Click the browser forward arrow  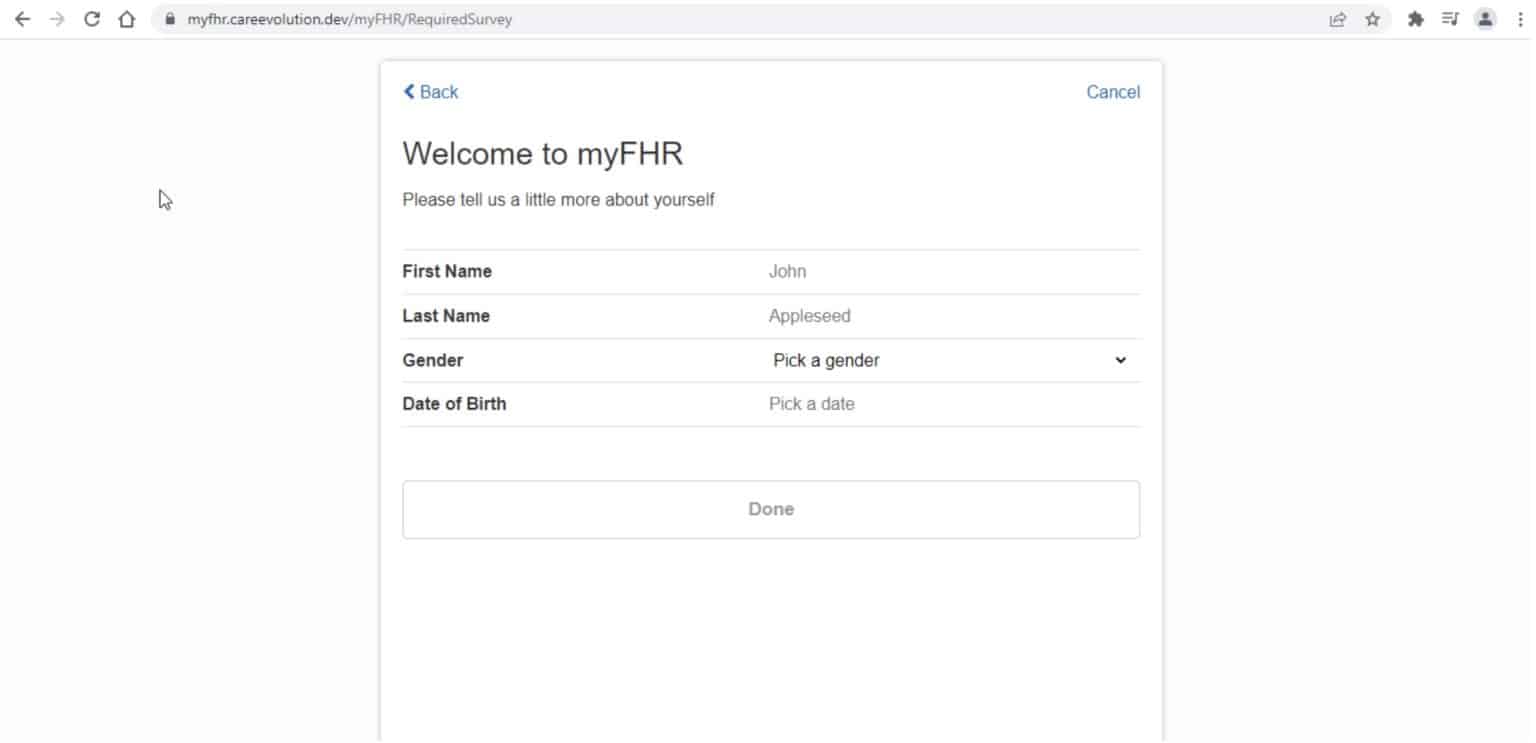57,19
